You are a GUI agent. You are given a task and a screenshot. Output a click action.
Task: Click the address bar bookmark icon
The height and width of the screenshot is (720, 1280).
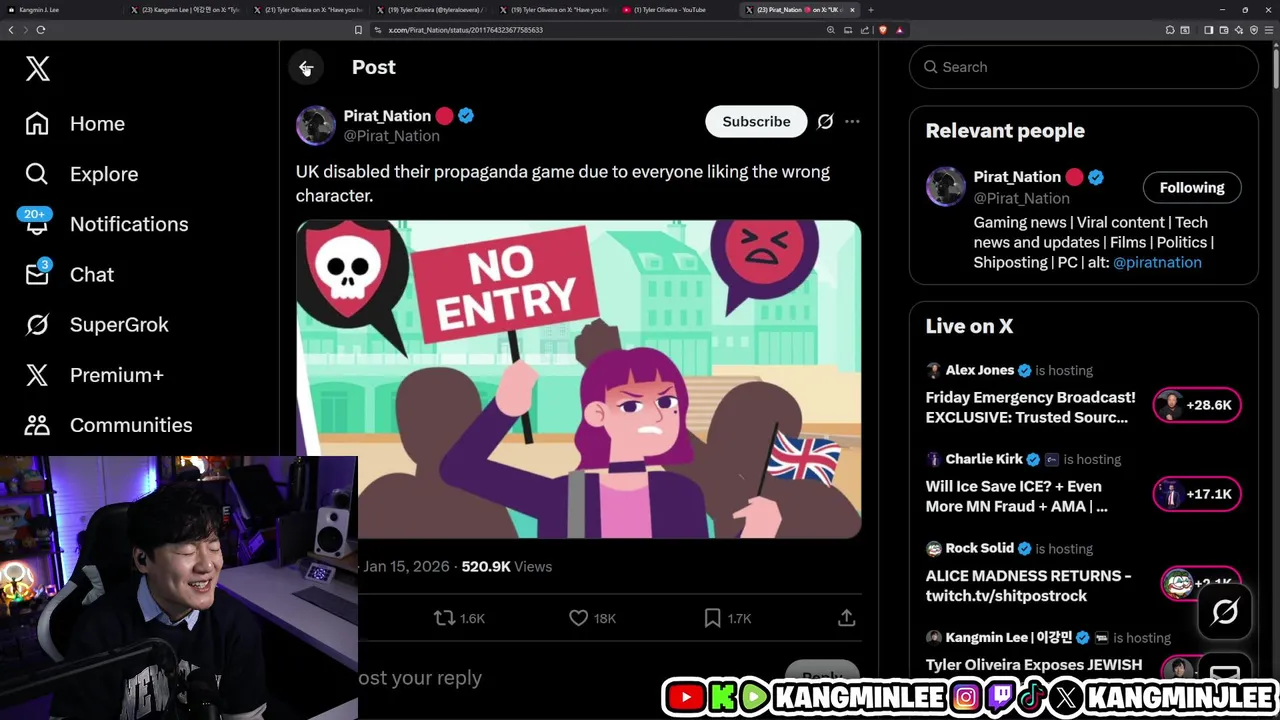coord(358,30)
